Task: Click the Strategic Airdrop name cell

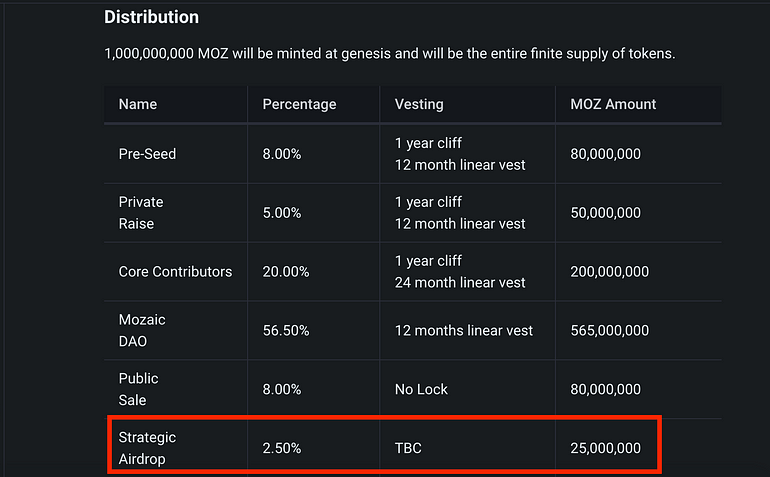Action: coord(149,447)
